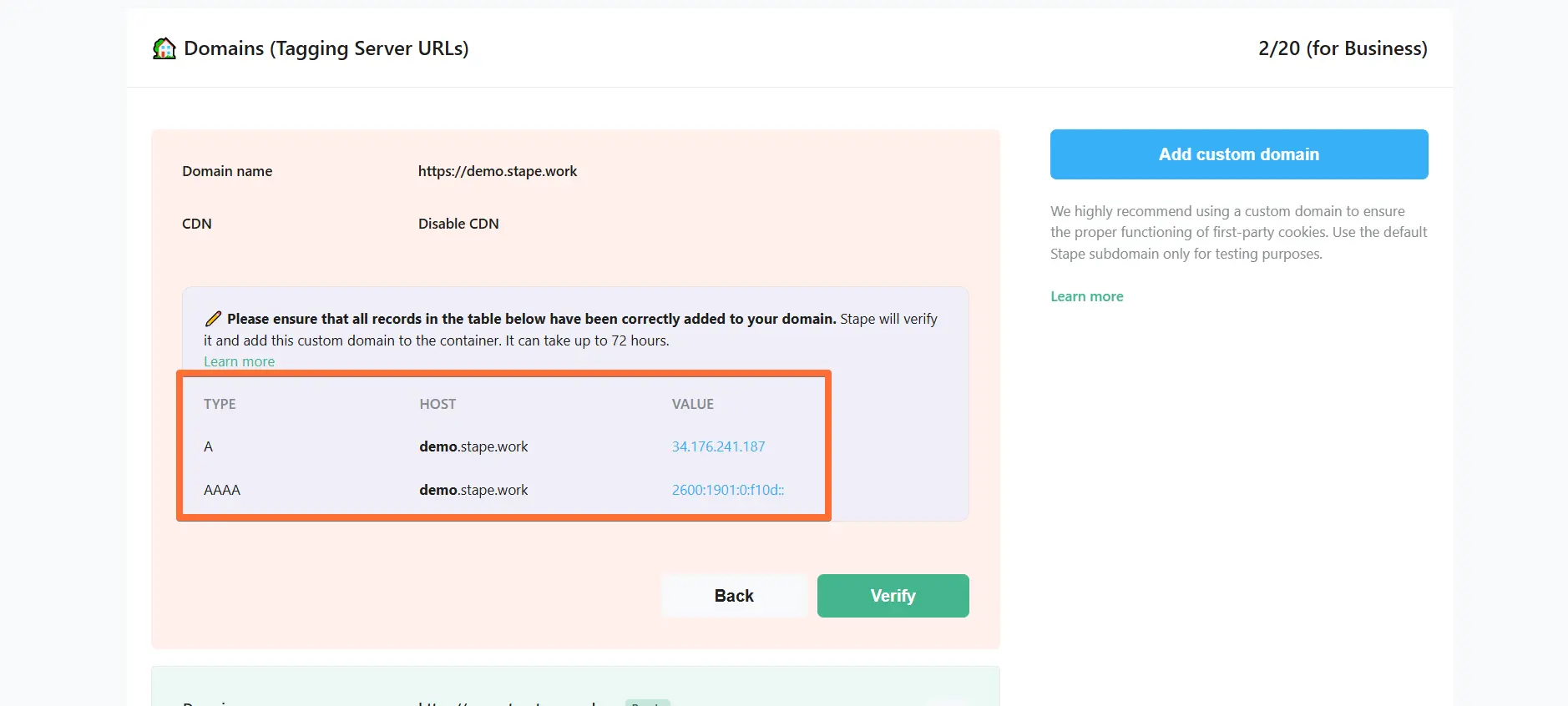Screen dimensions: 1568x706
Task: Click the HOST column header
Action: [438, 404]
